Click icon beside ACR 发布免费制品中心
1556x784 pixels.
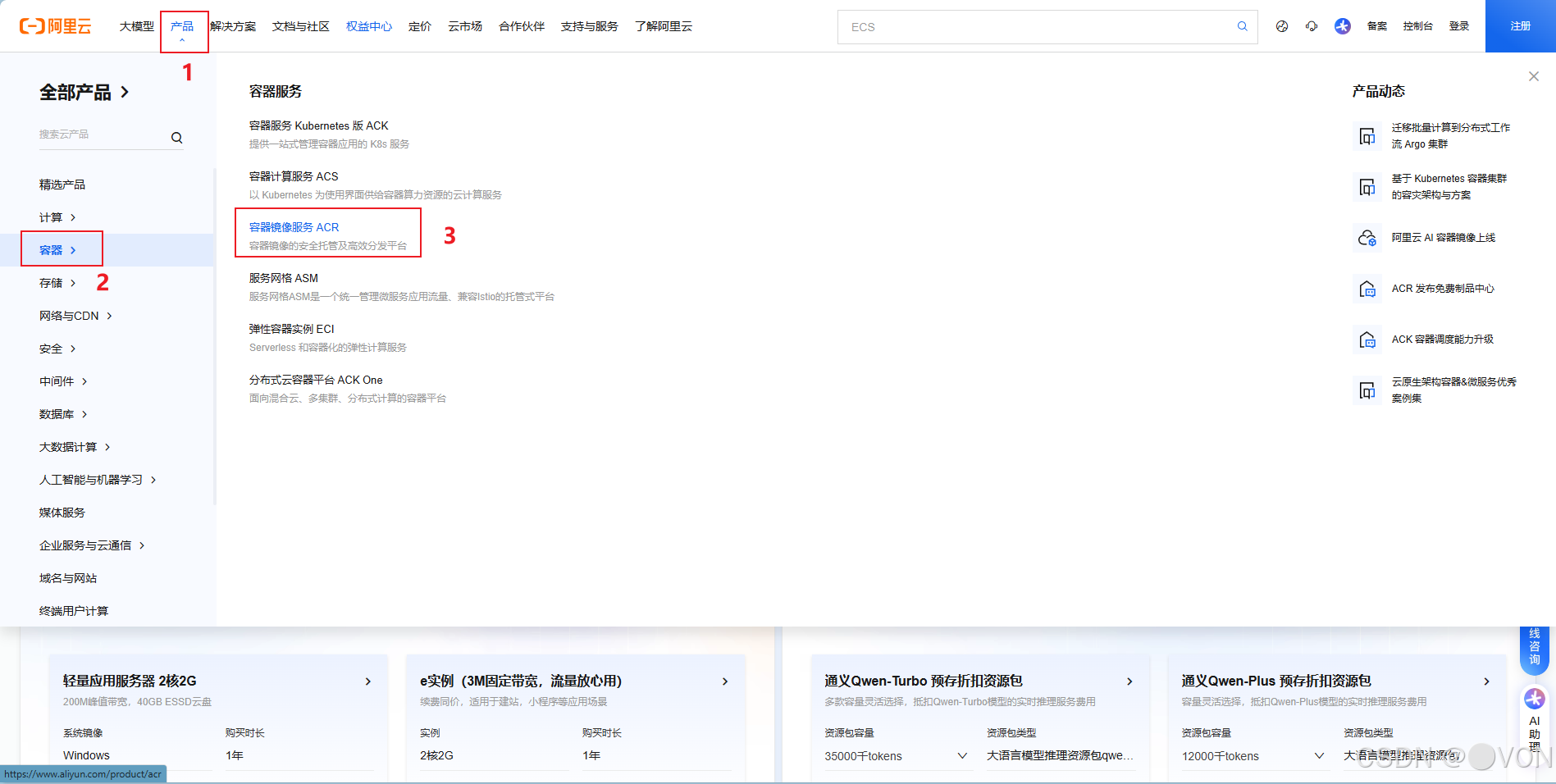[x=1367, y=289]
